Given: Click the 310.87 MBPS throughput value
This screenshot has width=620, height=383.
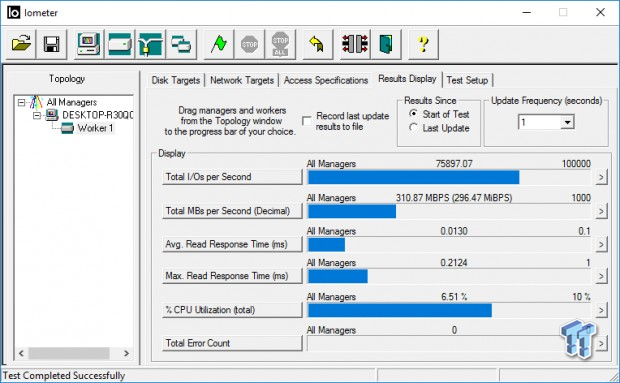Looking at the screenshot, I should pos(454,198).
